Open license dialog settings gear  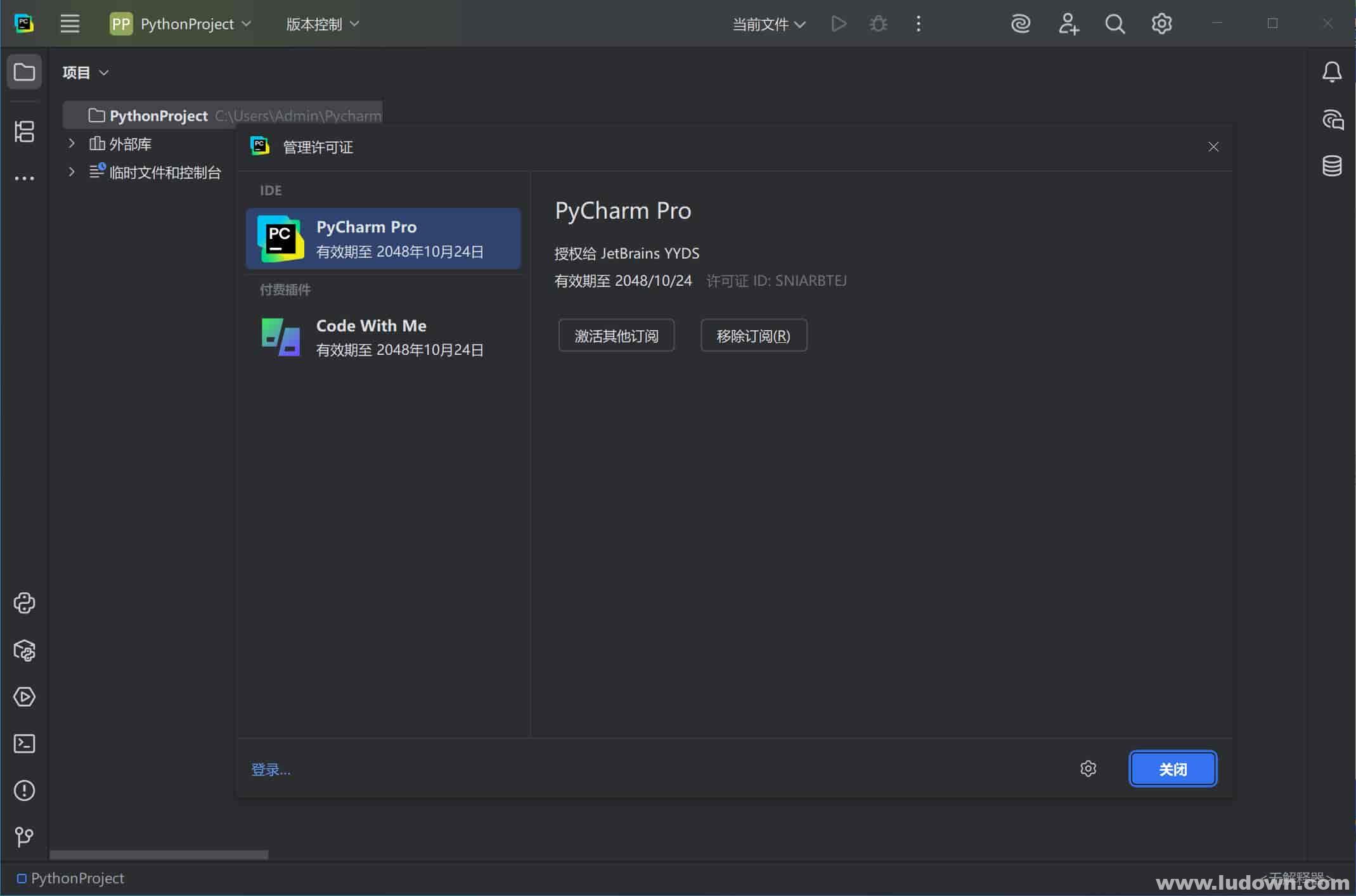[x=1088, y=769]
